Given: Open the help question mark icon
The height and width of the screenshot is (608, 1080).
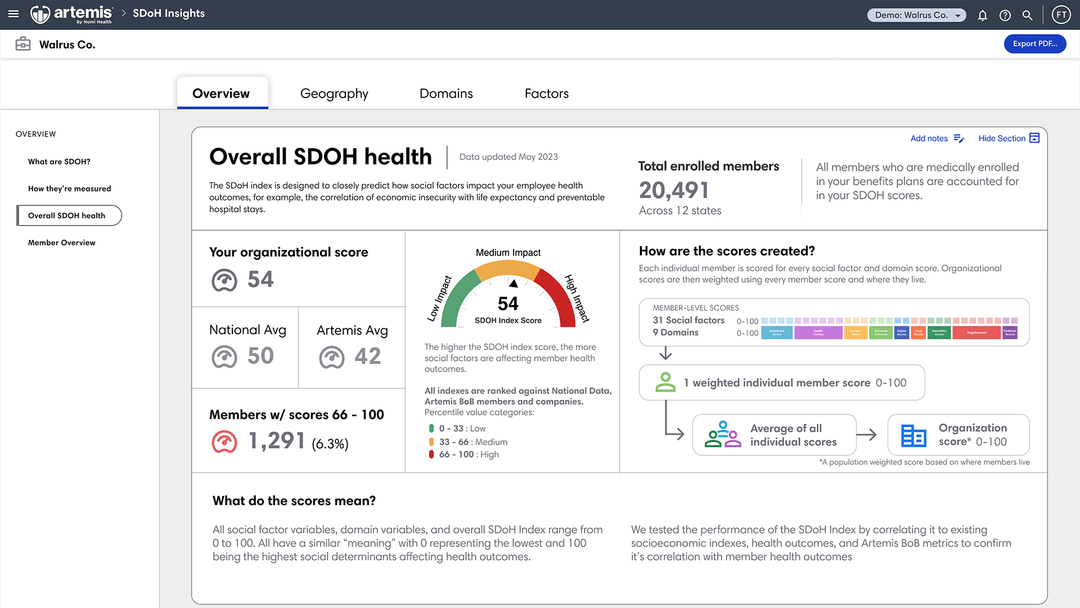Looking at the screenshot, I should pyautogui.click(x=1006, y=14).
